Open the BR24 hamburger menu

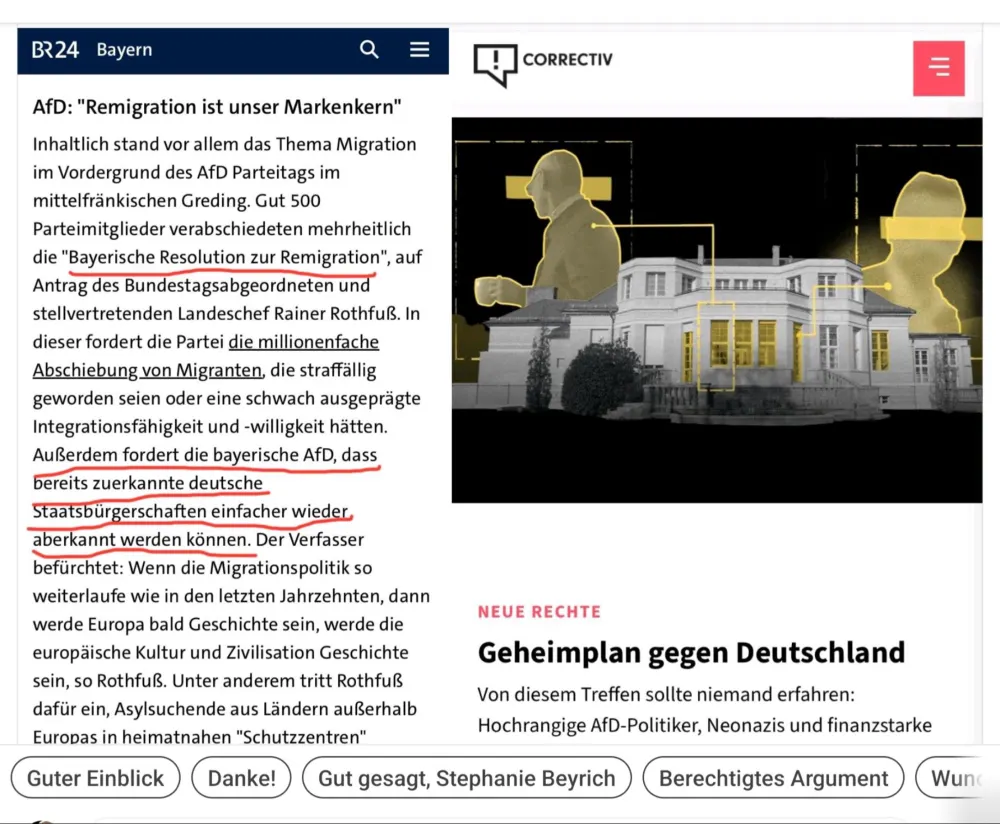420,50
